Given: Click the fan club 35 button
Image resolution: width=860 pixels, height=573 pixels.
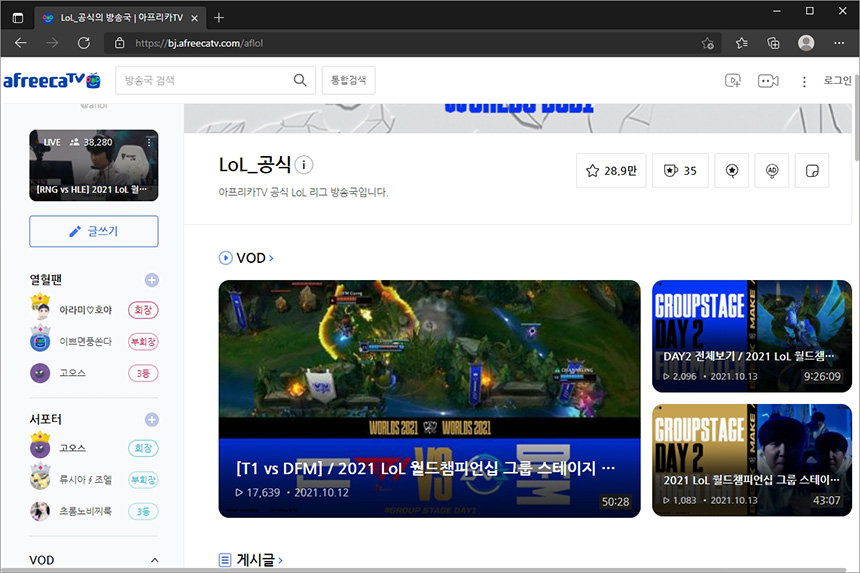Looking at the screenshot, I should (680, 171).
